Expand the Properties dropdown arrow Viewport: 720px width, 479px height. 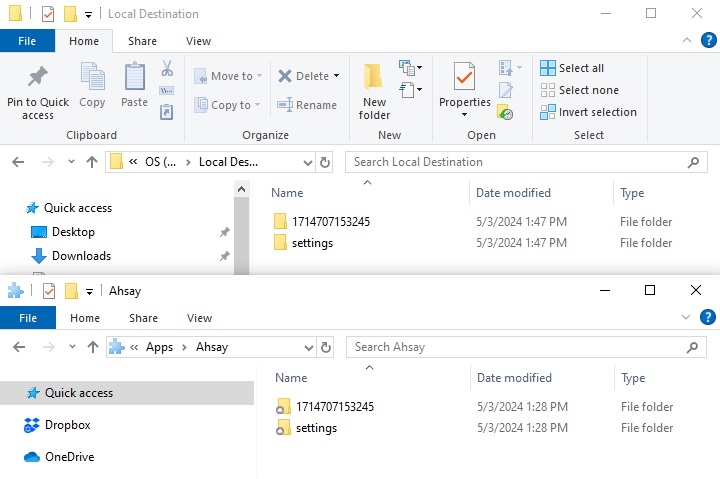pyautogui.click(x=464, y=114)
